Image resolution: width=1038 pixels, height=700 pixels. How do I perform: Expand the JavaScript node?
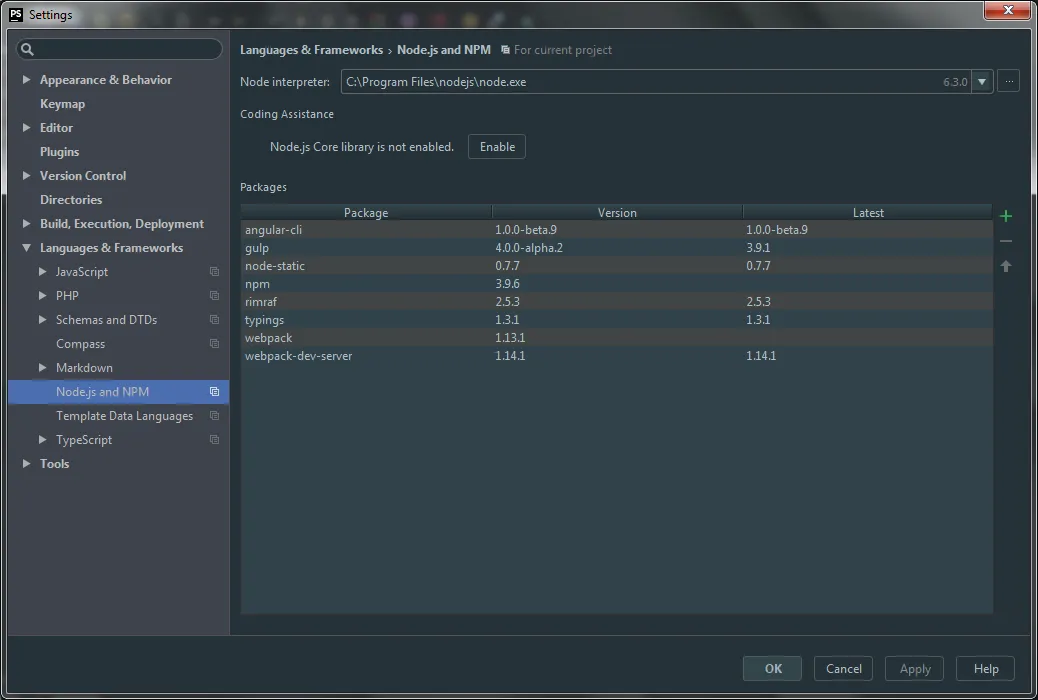42,272
